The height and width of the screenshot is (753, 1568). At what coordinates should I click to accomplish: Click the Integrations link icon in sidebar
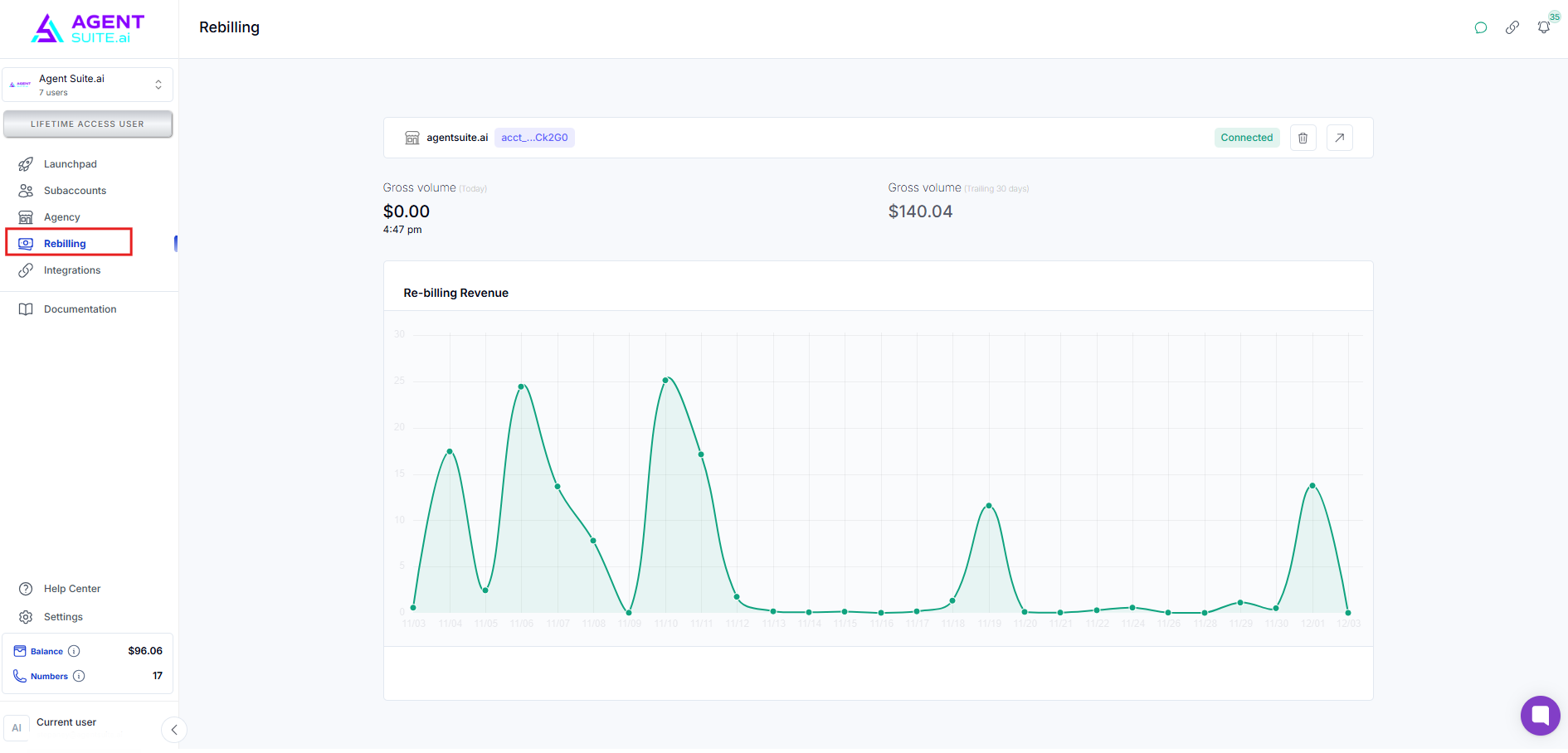pos(26,270)
